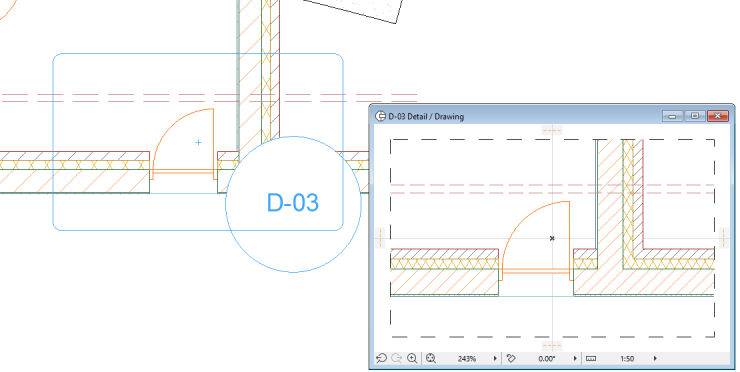Click the Previous Zoom icon in detail window
This screenshot has width=740, height=372.
pos(381,358)
